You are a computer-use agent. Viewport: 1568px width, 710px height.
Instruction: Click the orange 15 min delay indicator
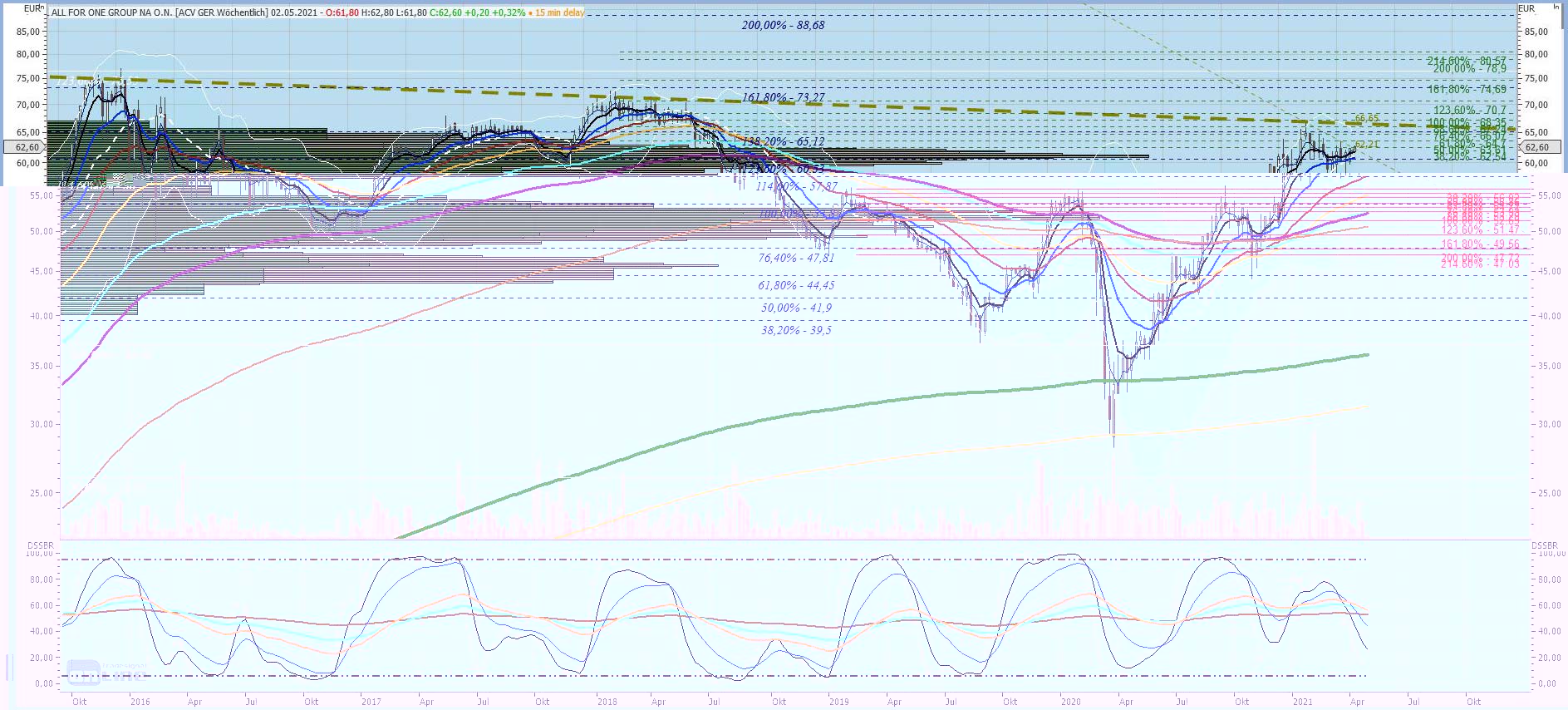tap(559, 12)
